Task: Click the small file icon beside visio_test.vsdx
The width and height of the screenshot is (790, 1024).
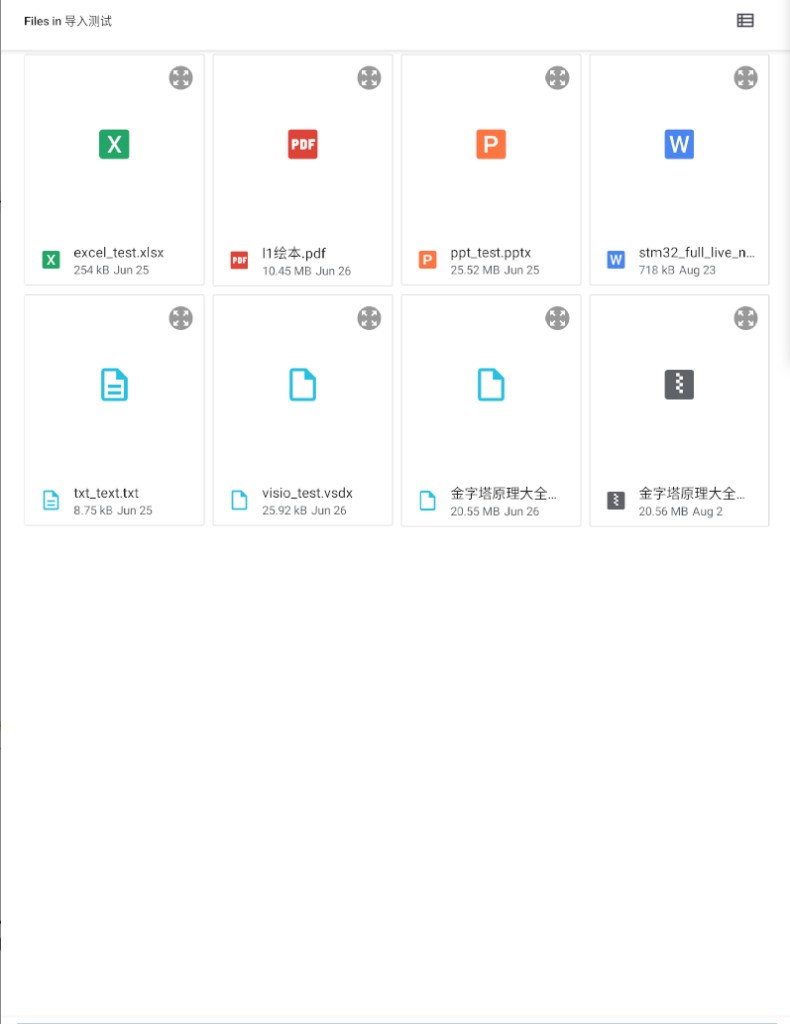Action: (x=239, y=500)
